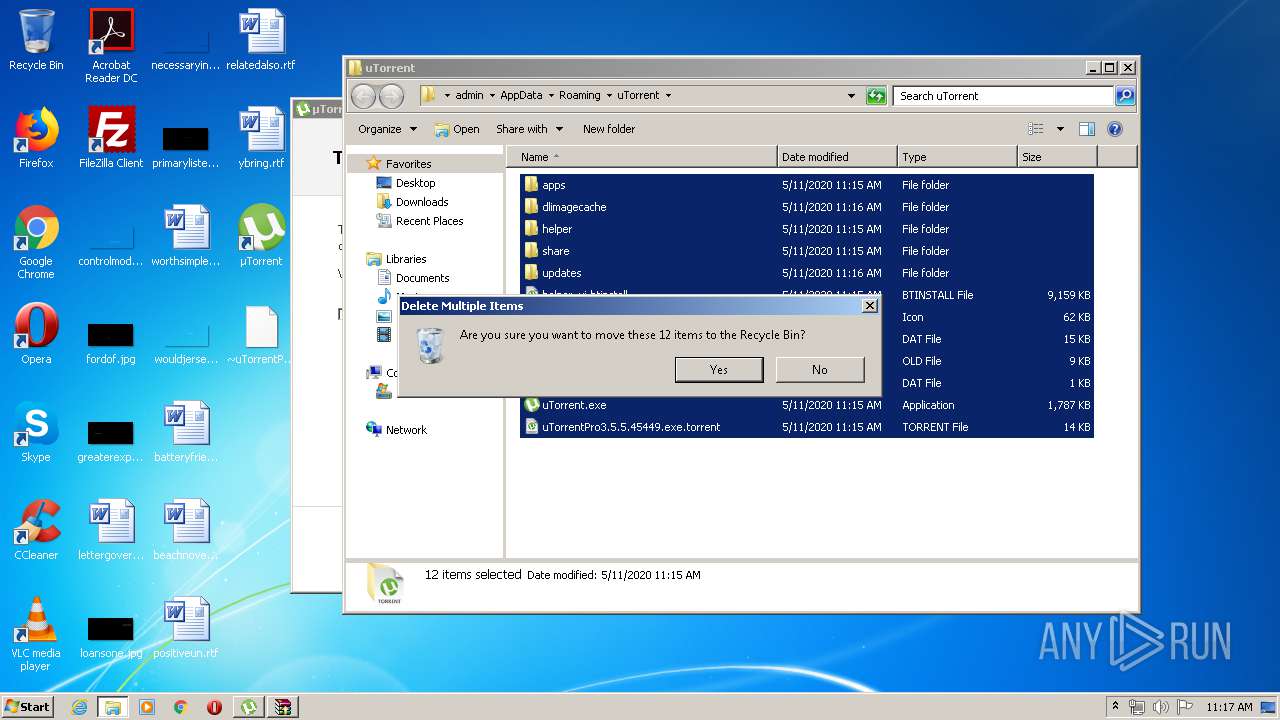Click the Explorer Forward navigation button

pyautogui.click(x=391, y=96)
